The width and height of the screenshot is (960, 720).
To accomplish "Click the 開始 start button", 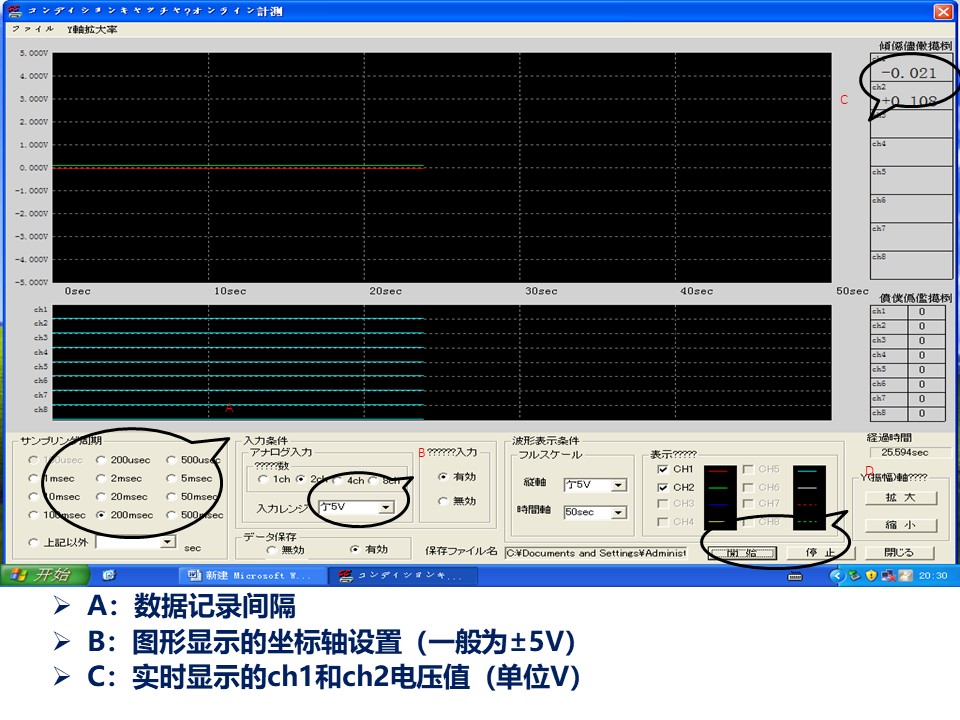I will (742, 553).
